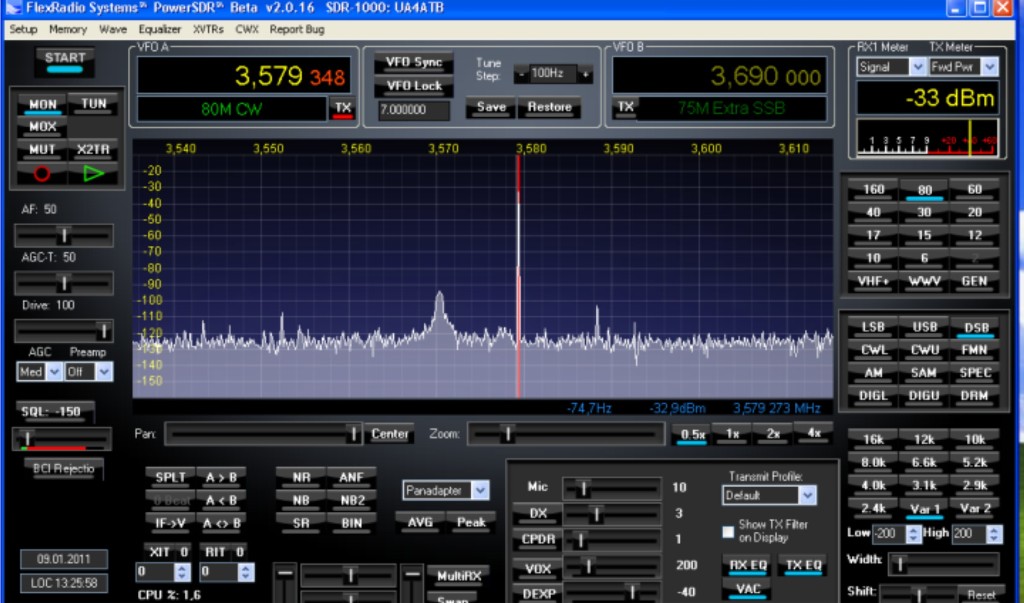The height and width of the screenshot is (603, 1024).
Task: Toggle the VFO Lock button
Action: 413,86
